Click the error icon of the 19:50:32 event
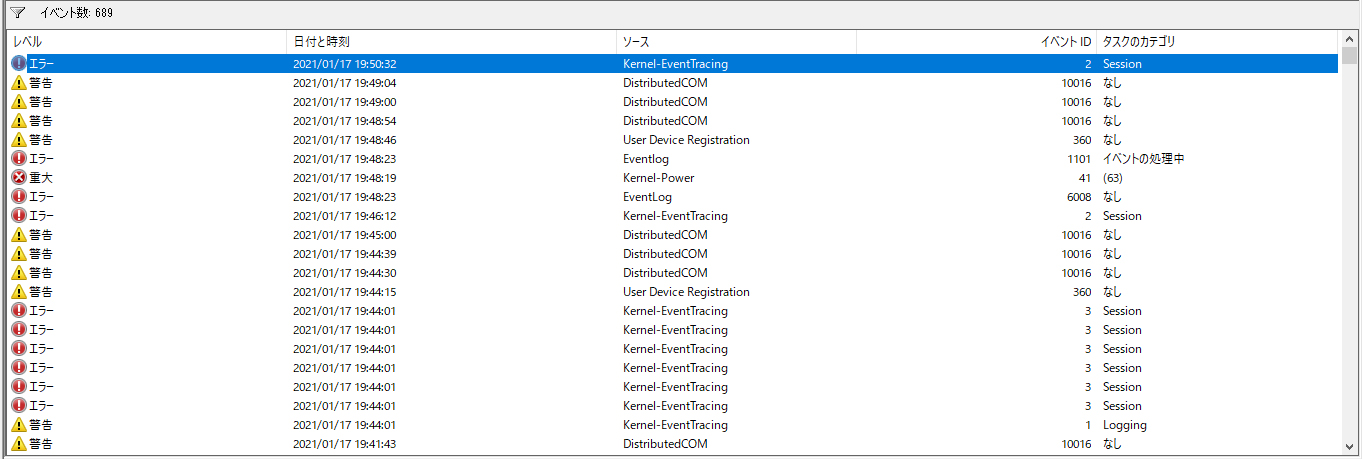The image size is (1362, 459). tap(19, 64)
